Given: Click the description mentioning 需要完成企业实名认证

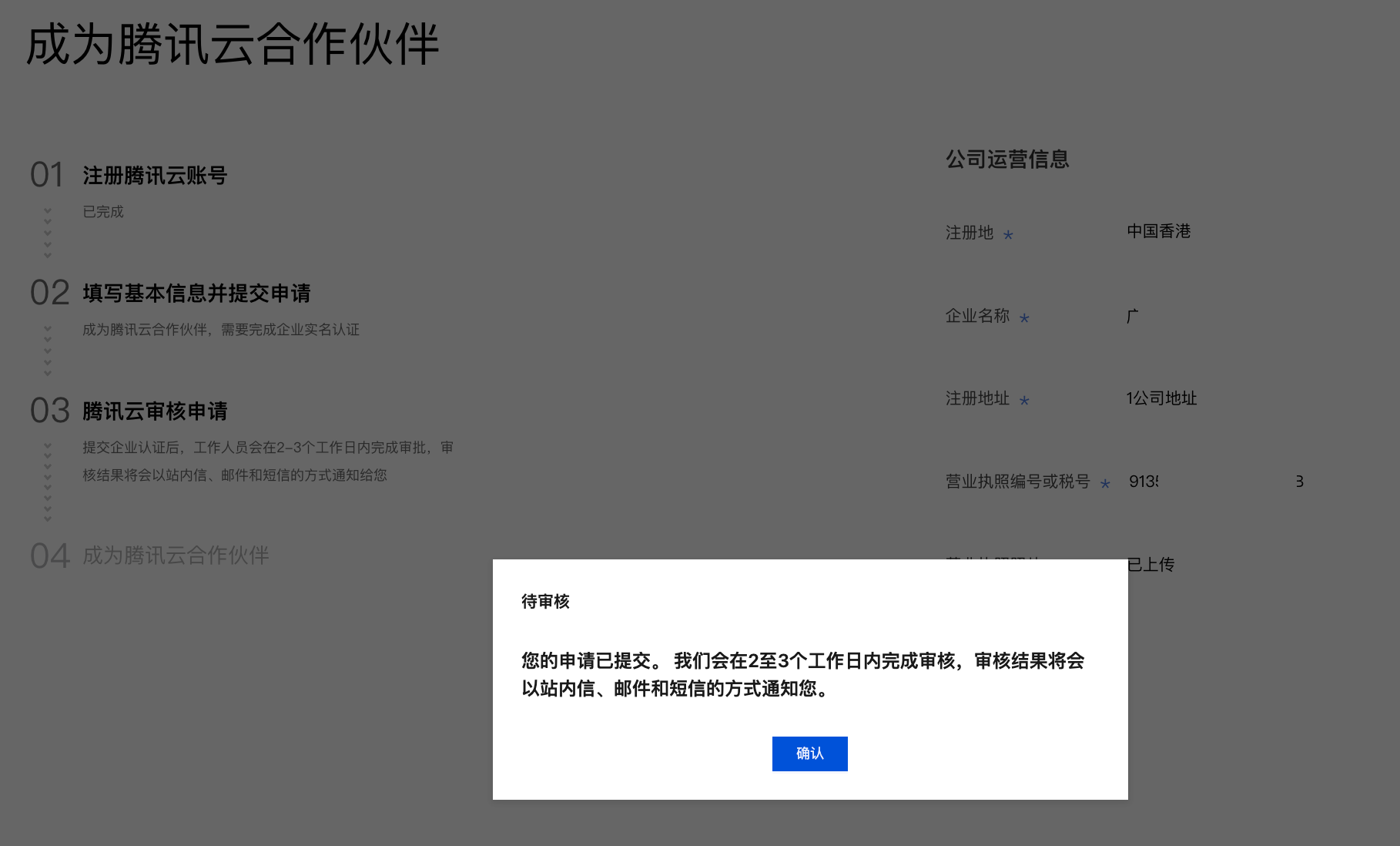Looking at the screenshot, I should (221, 330).
